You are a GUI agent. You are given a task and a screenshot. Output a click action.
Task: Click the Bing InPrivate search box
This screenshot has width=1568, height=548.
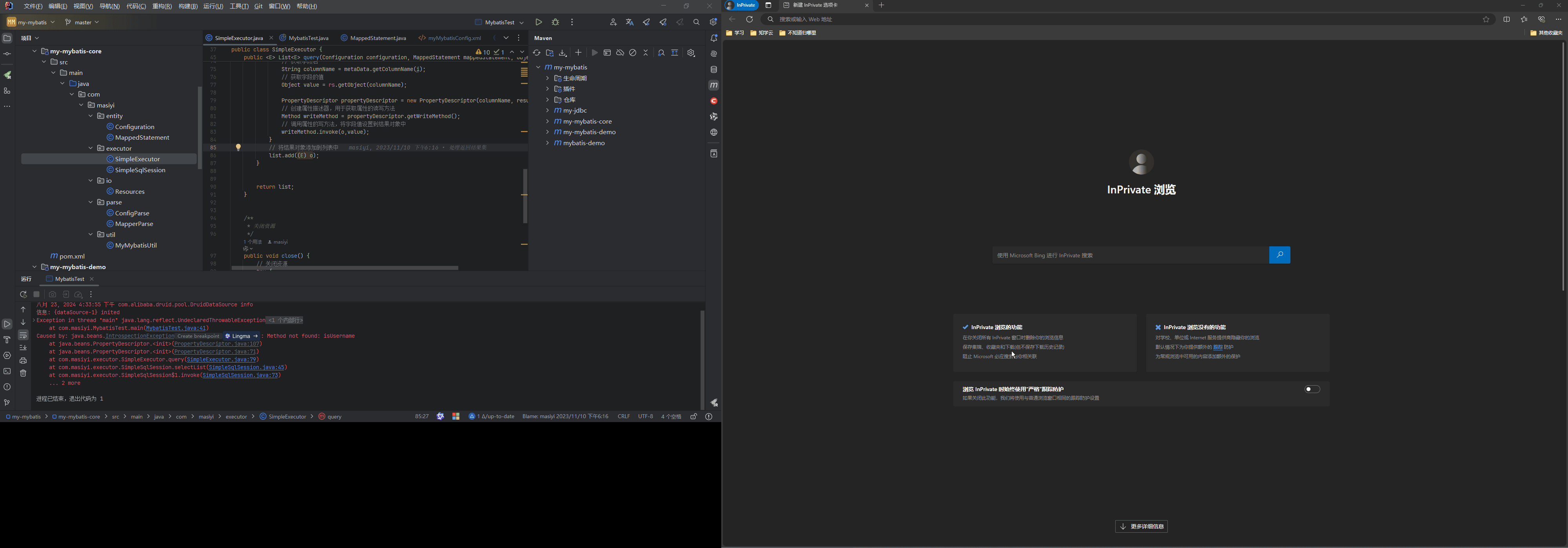[x=1130, y=255]
